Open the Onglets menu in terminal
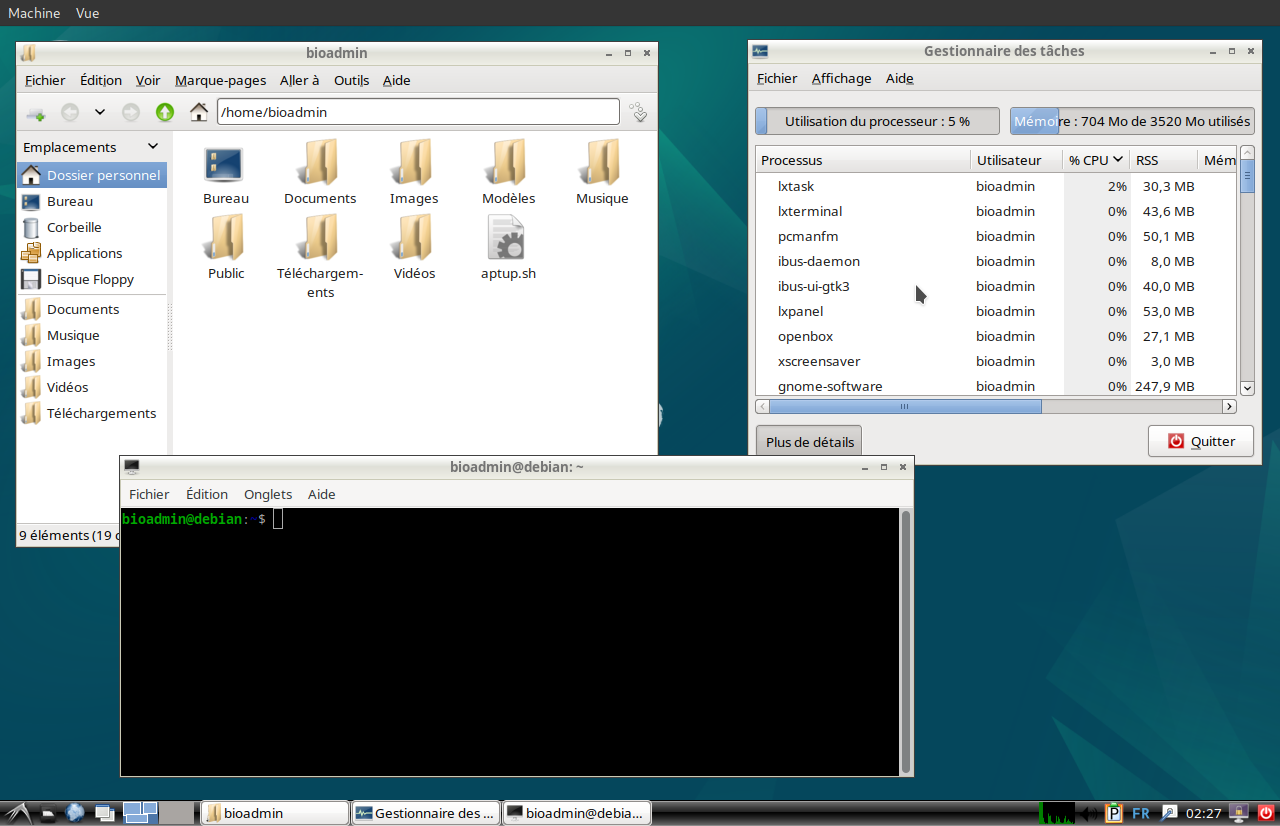Viewport: 1280px width, 826px height. point(268,494)
